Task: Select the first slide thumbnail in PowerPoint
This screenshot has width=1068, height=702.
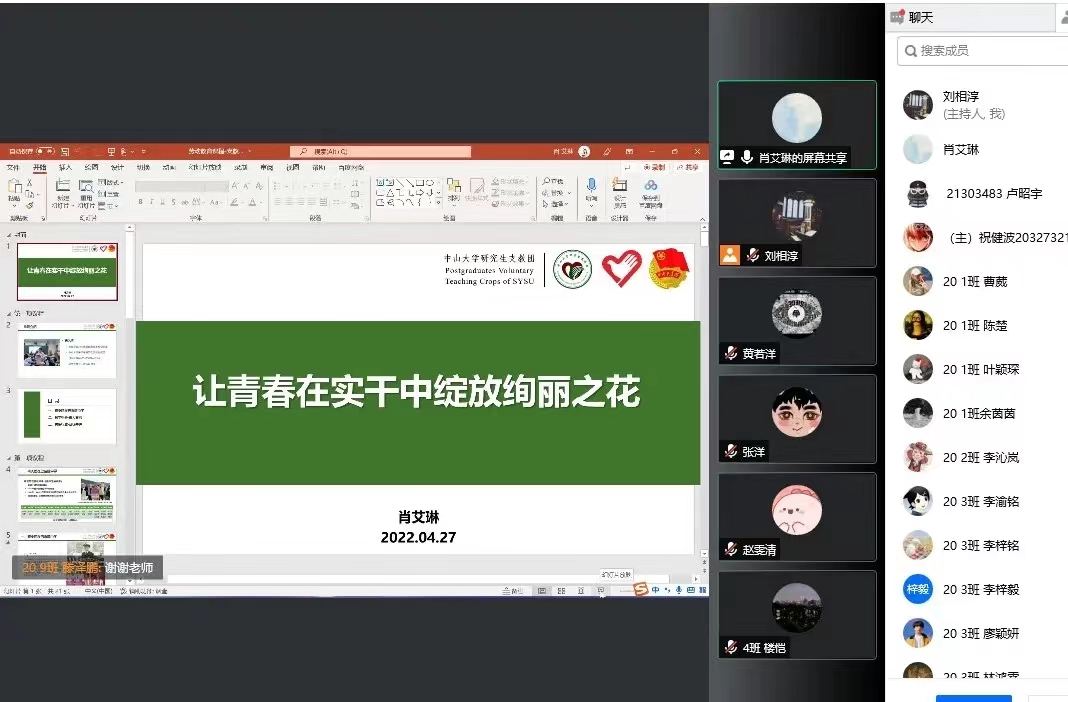Action: pyautogui.click(x=67, y=271)
